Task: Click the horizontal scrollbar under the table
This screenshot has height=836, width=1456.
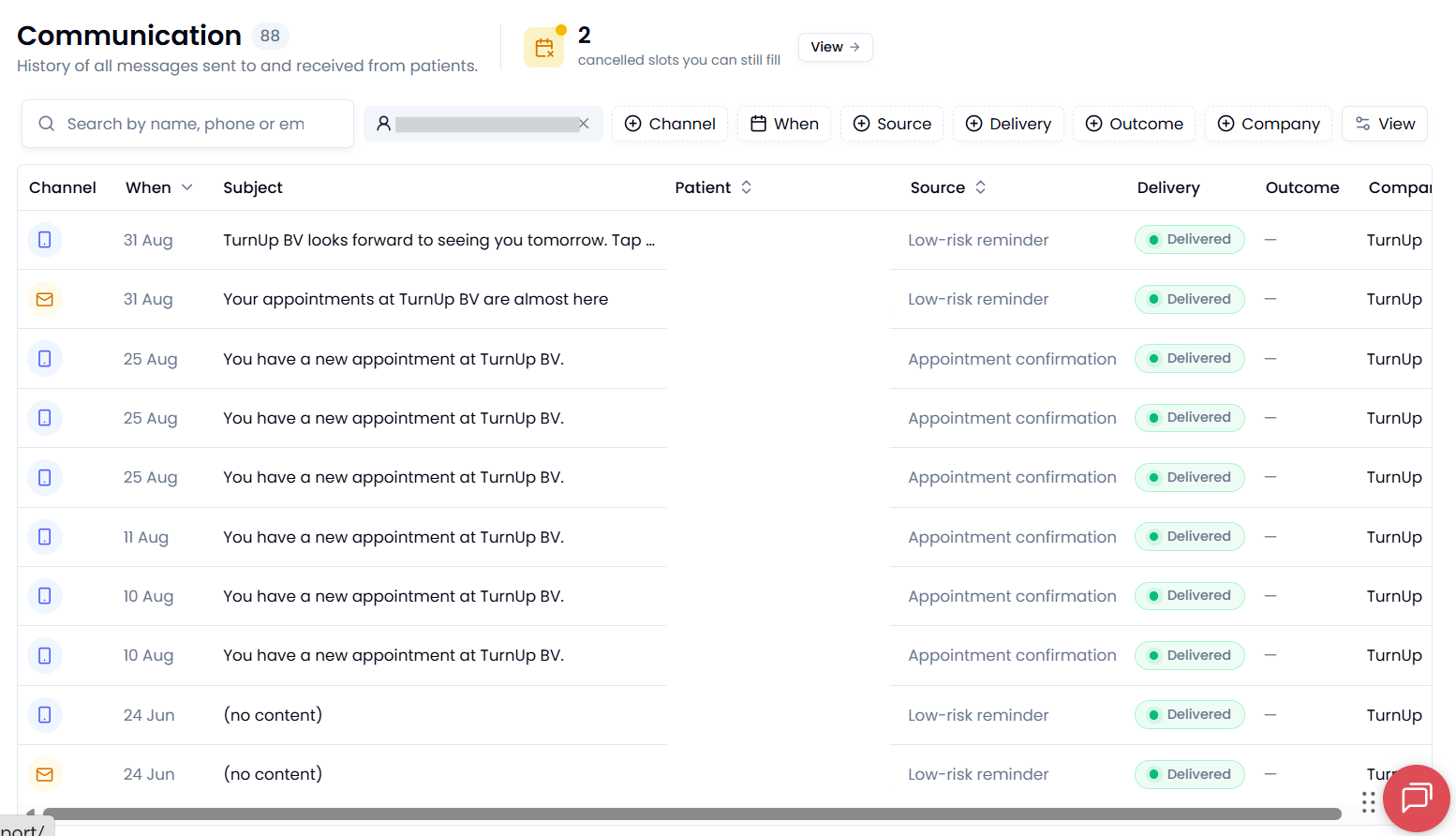Action: coord(692,814)
